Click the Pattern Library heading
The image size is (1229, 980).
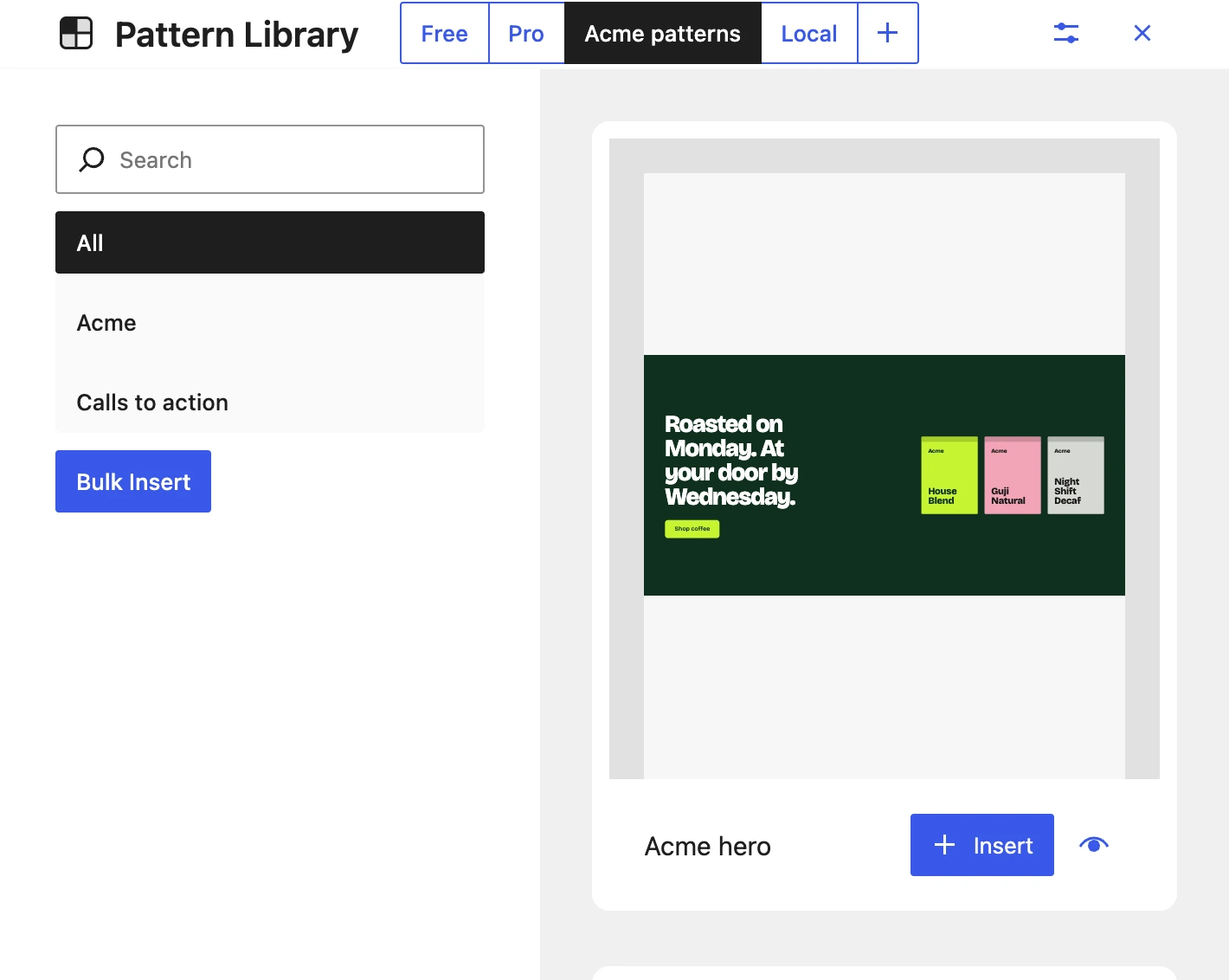point(236,35)
